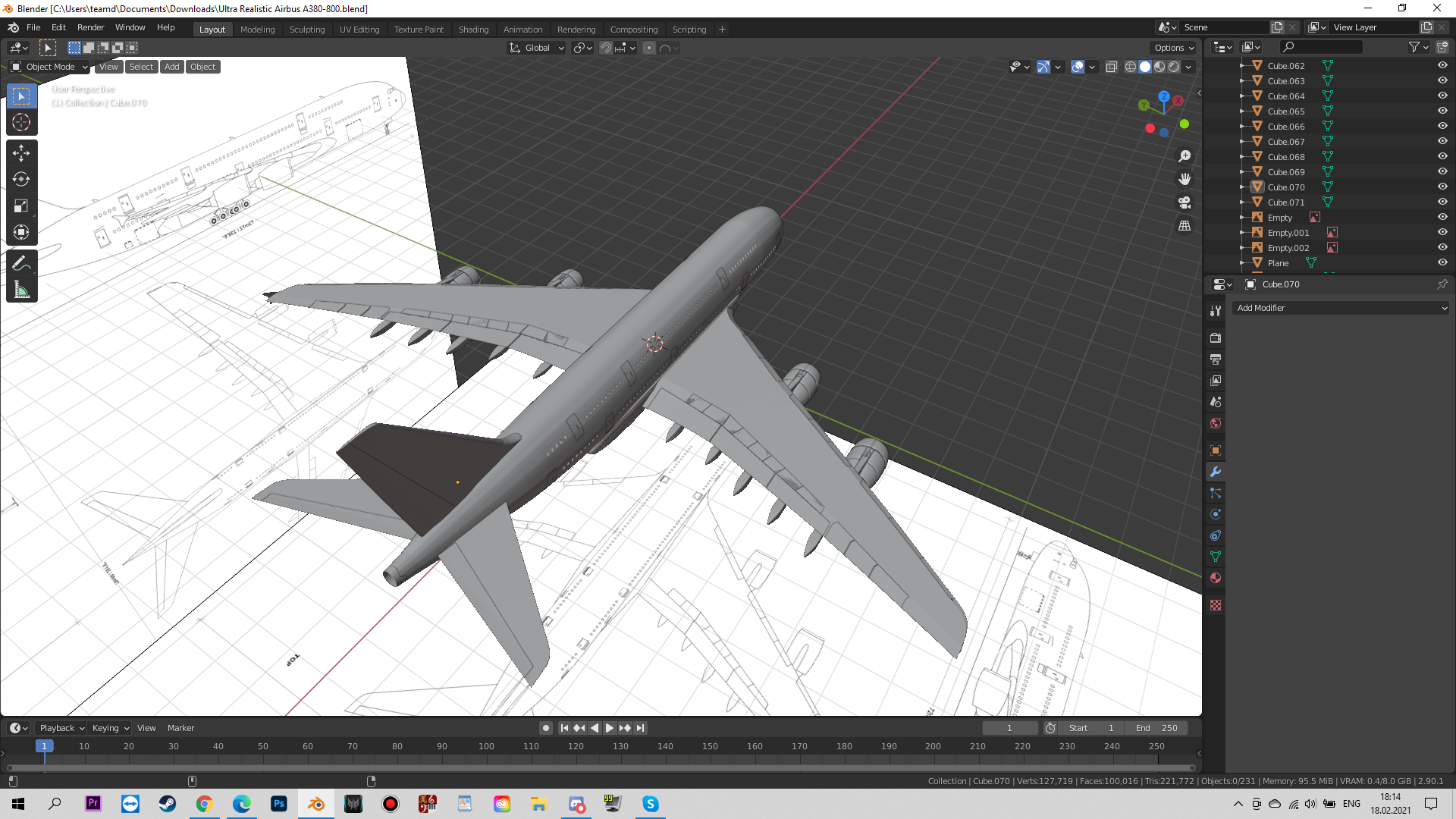Scrub the timeline to frame 120
1456x819 pixels.
(x=576, y=746)
